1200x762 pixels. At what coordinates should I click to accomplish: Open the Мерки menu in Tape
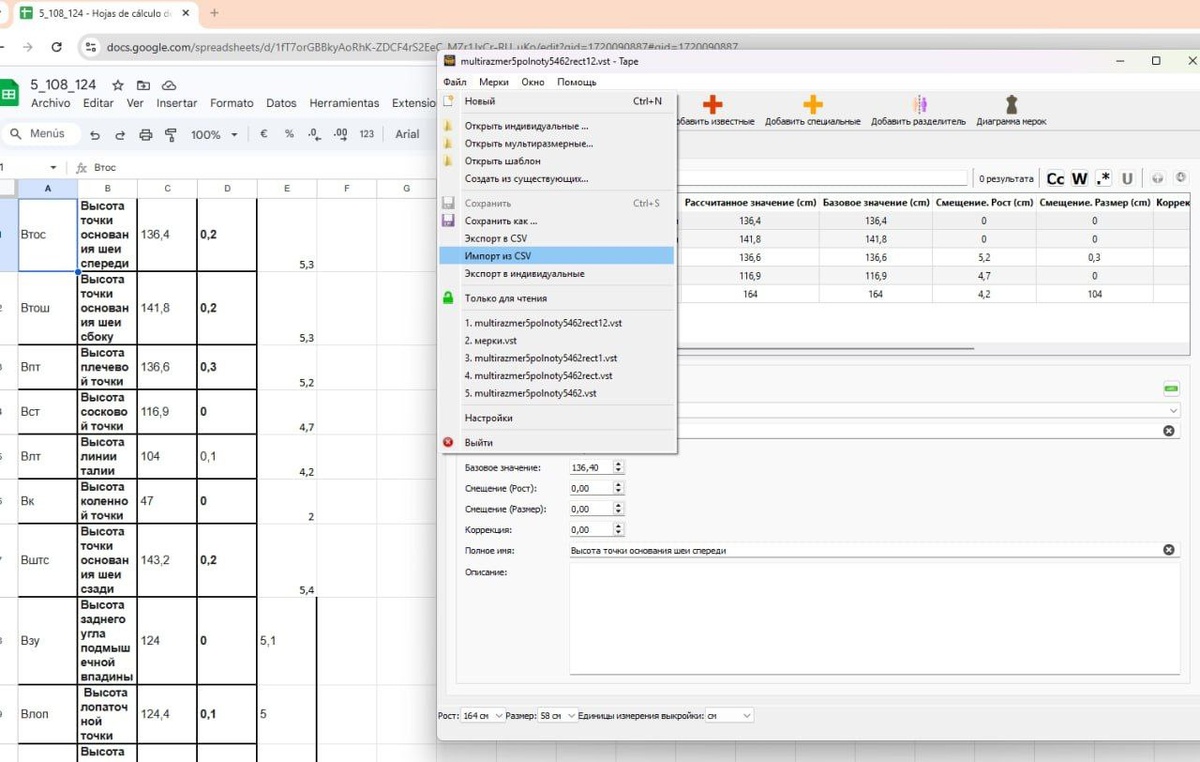pos(493,82)
